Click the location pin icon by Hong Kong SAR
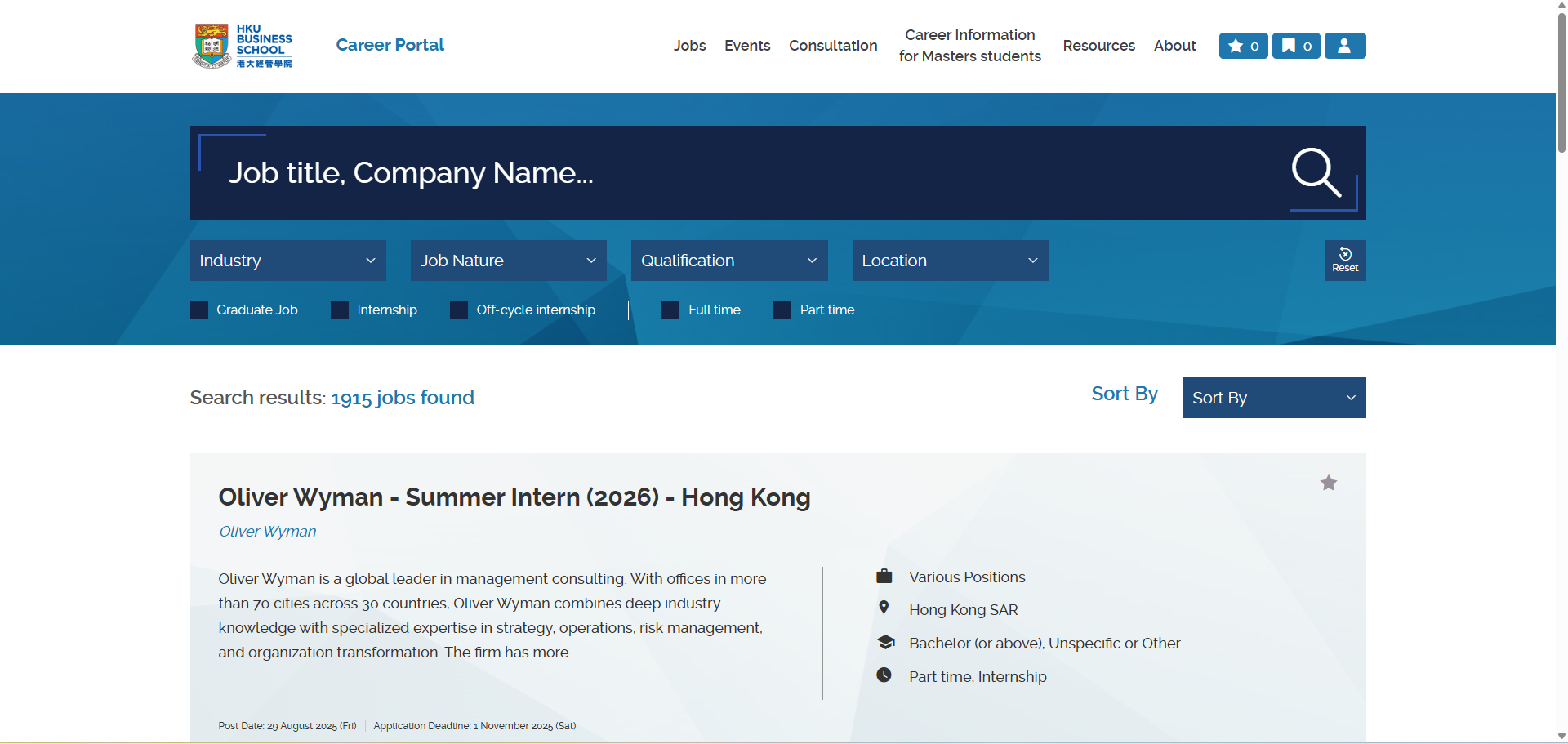 [884, 608]
